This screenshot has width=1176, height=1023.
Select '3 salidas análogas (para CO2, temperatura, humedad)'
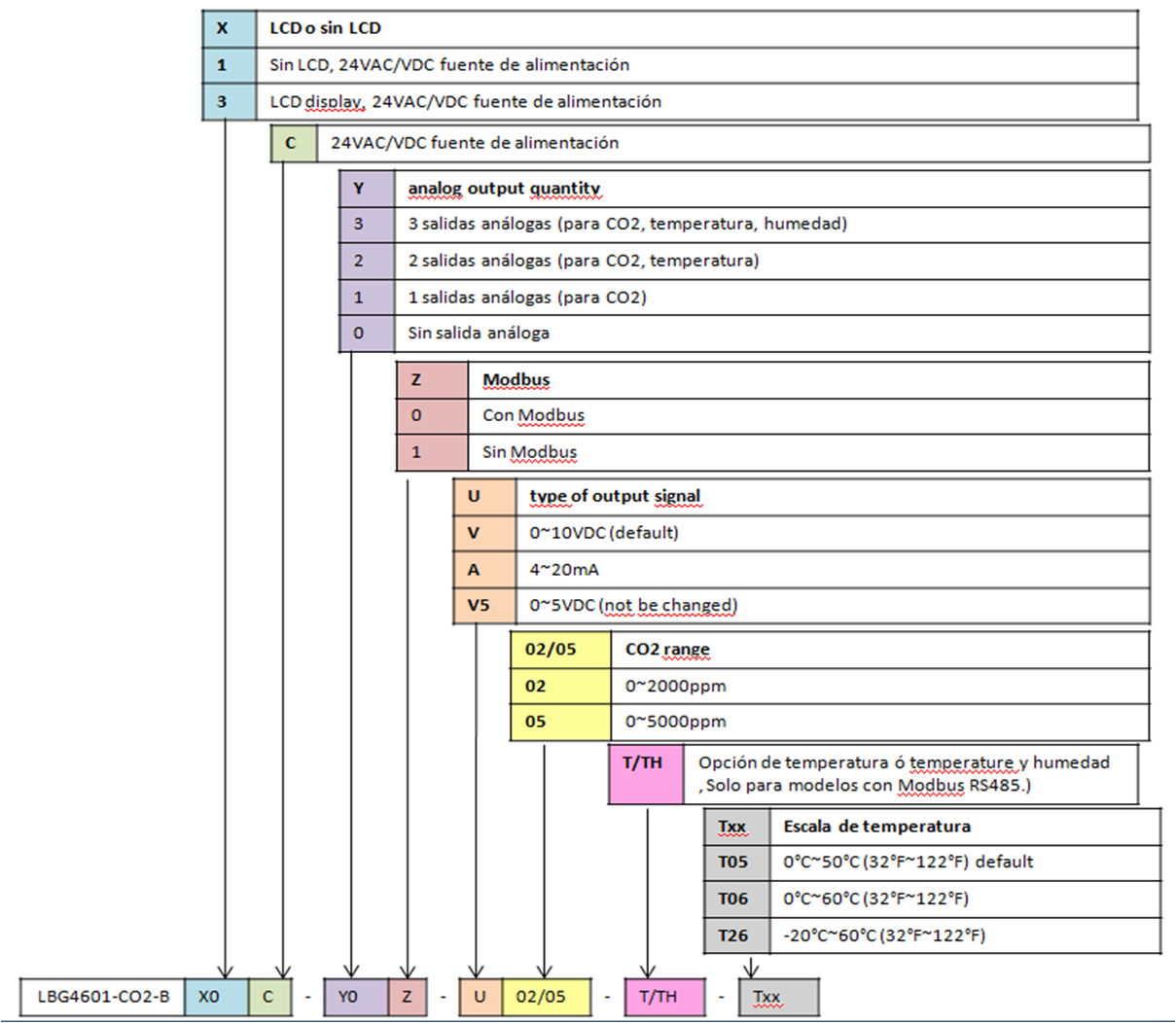click(x=627, y=225)
